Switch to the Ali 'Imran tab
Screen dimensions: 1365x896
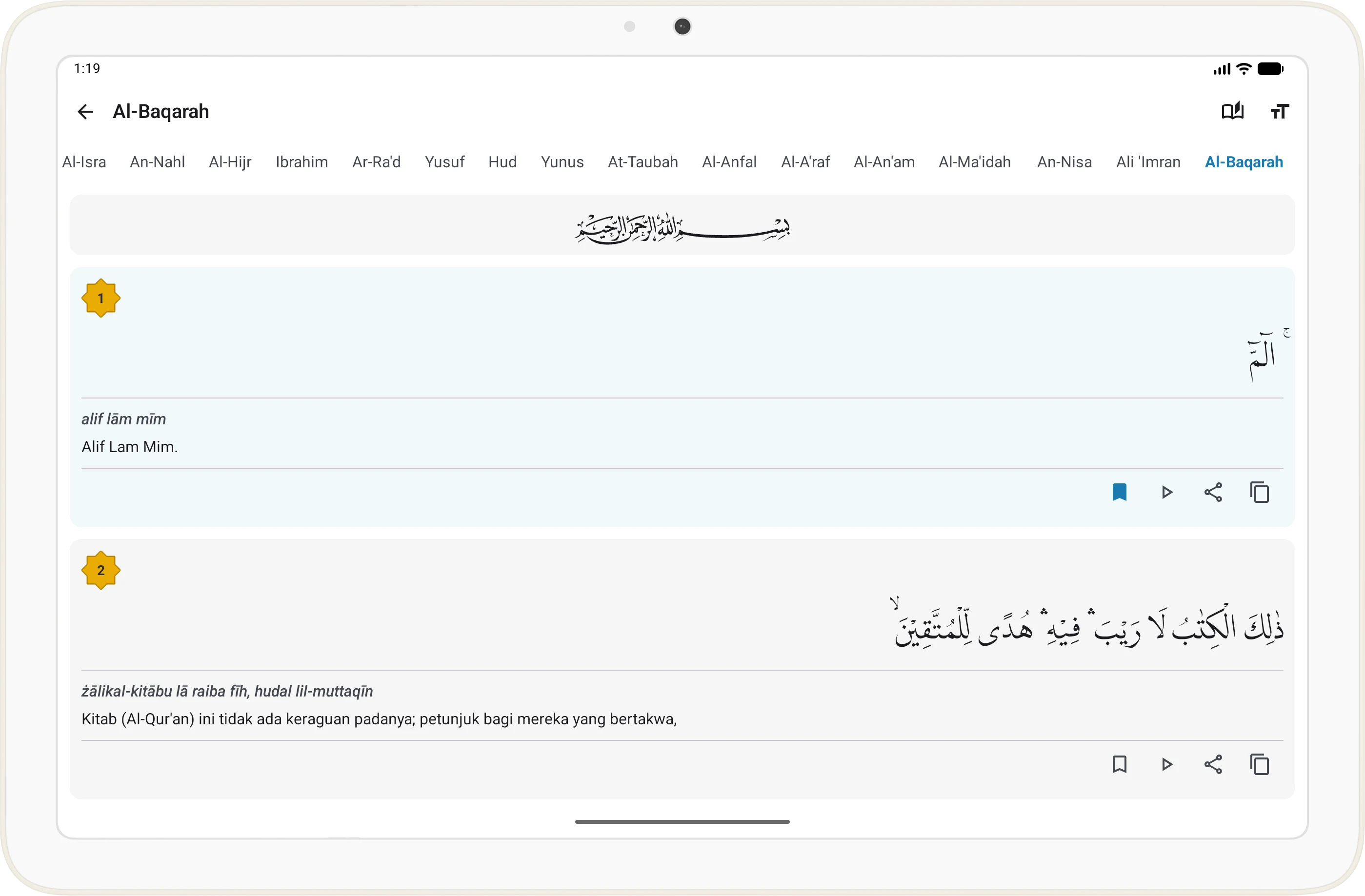[1148, 162]
